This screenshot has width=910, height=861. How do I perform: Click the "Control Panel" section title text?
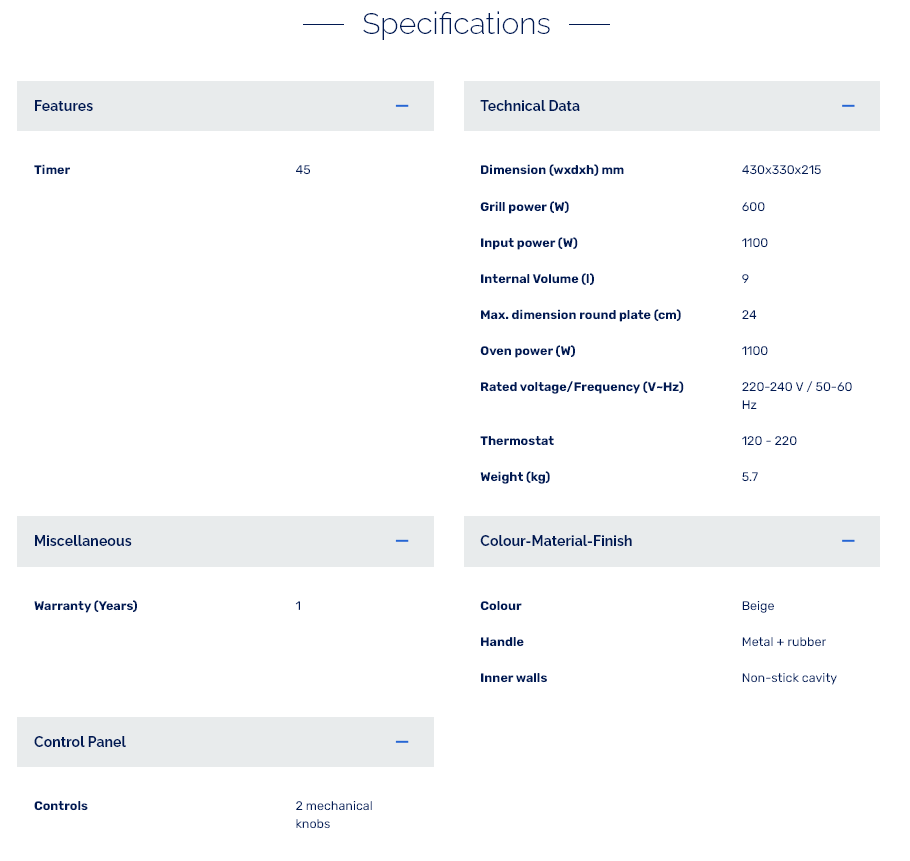pos(80,742)
